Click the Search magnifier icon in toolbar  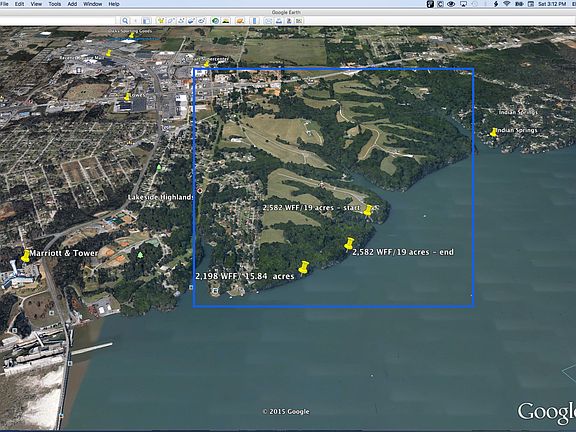point(125,21)
